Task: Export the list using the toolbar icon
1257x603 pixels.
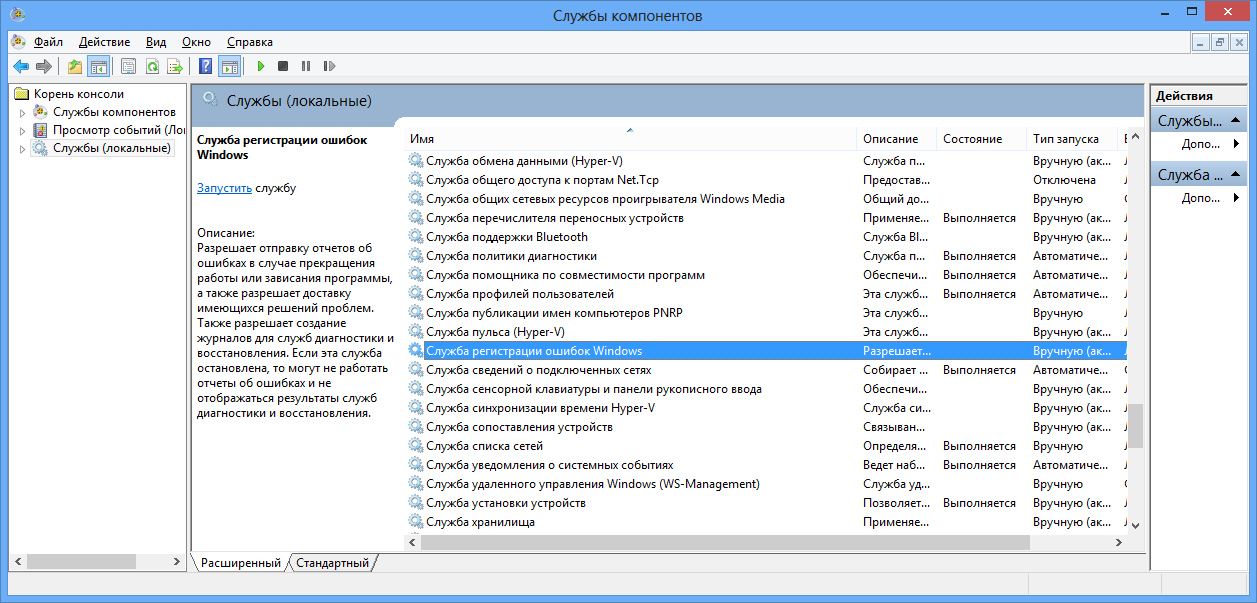Action: (175, 67)
